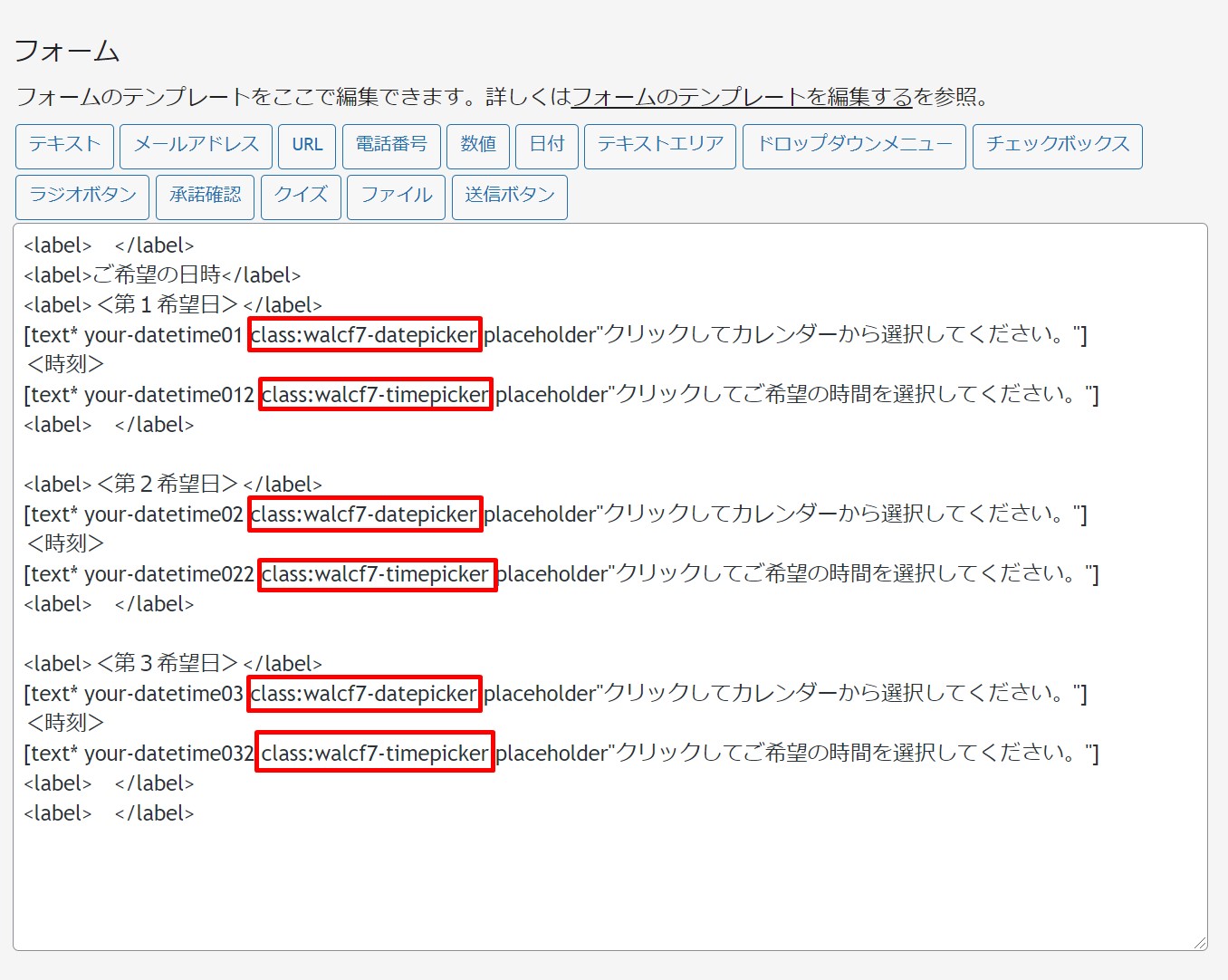The image size is (1228, 980).
Task: Insert a ファイル (file) form tag
Action: (395, 197)
